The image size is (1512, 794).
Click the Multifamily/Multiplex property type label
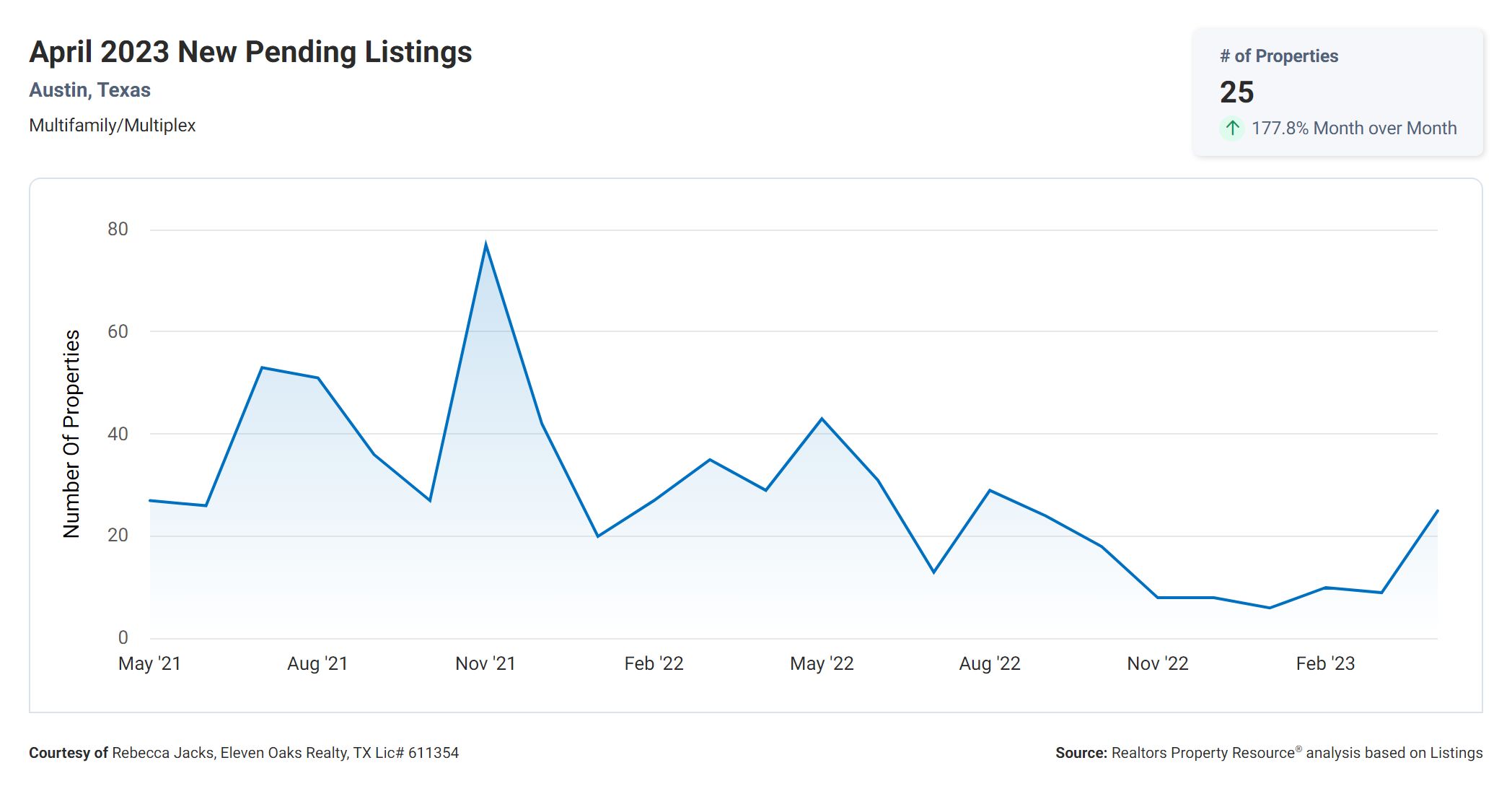click(113, 126)
